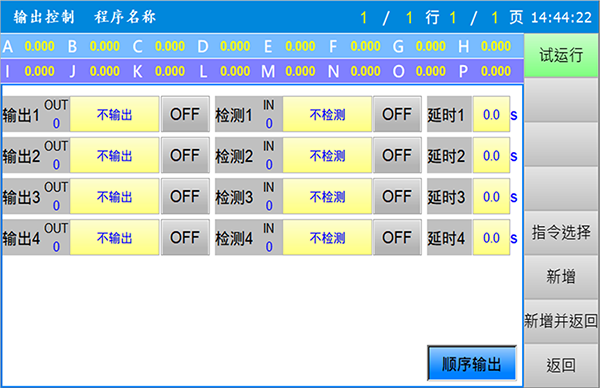This screenshot has height=388, width=600.
Task: Toggle the OFF switch for 检测2
Action: click(397, 155)
